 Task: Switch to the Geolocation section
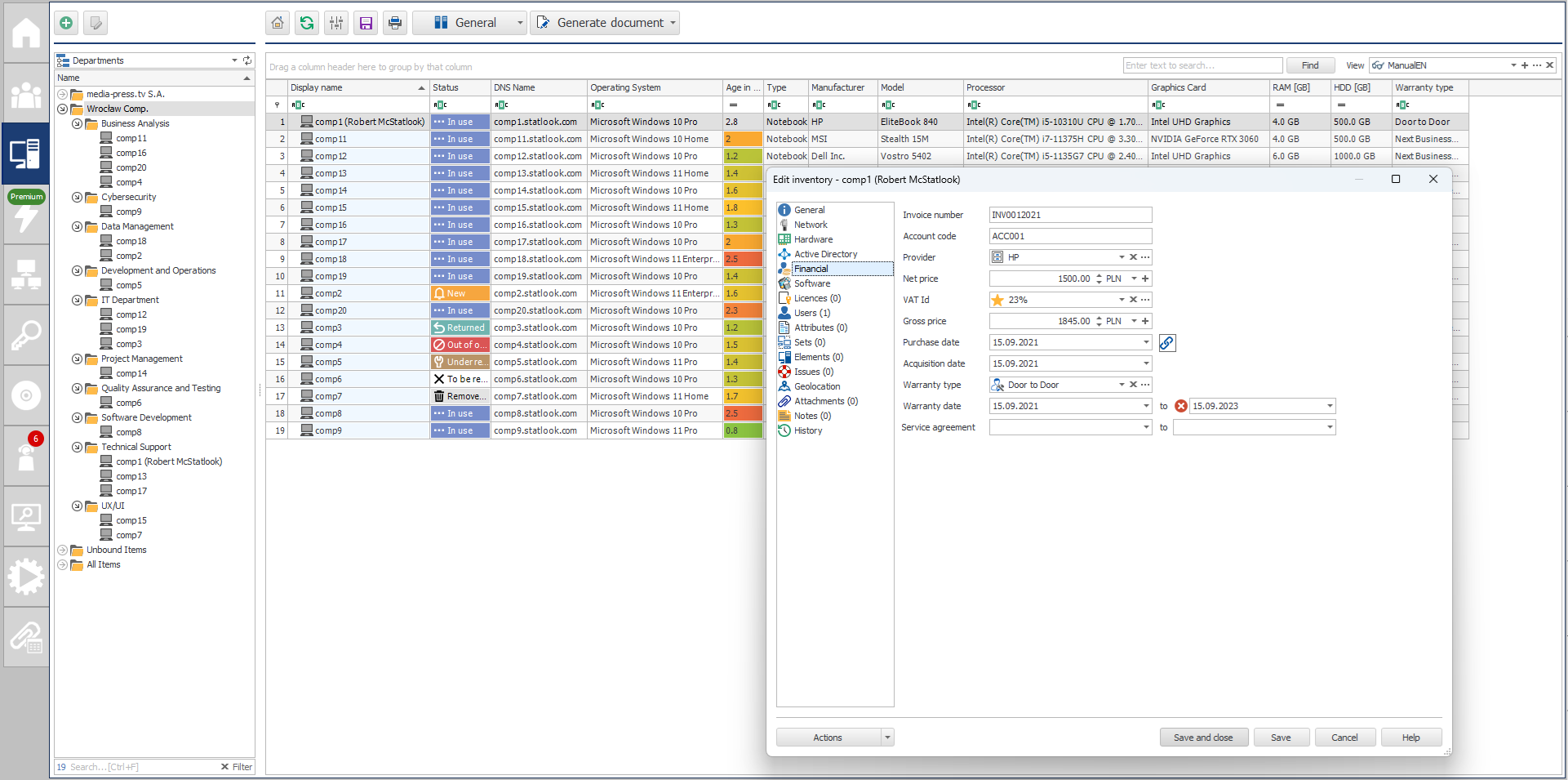[817, 386]
